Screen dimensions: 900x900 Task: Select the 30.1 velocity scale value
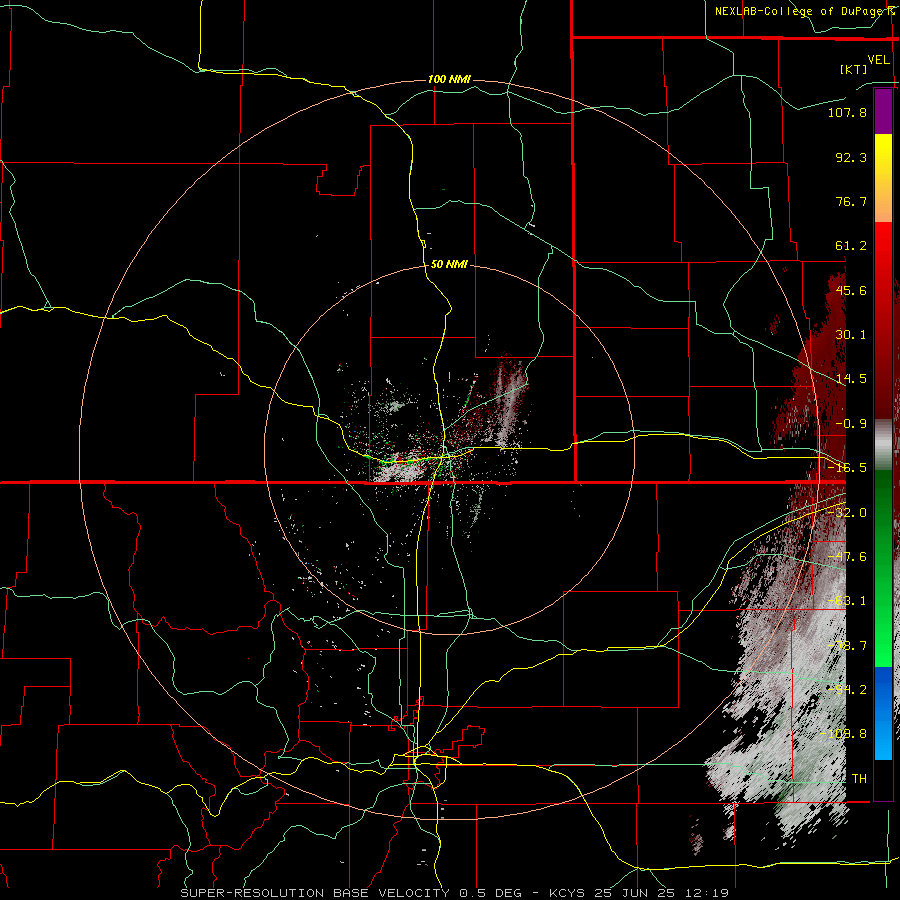pyautogui.click(x=851, y=335)
